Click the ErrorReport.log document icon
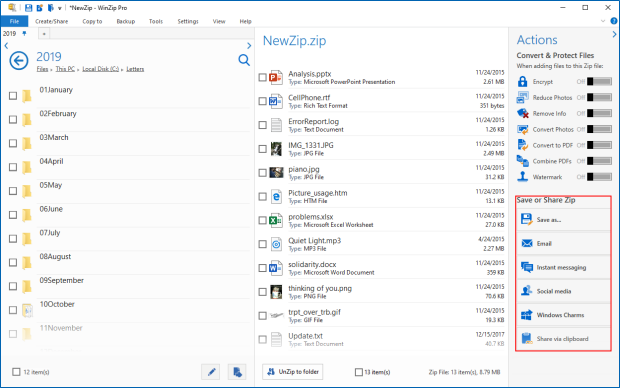The width and height of the screenshot is (620, 388). [x=276, y=125]
